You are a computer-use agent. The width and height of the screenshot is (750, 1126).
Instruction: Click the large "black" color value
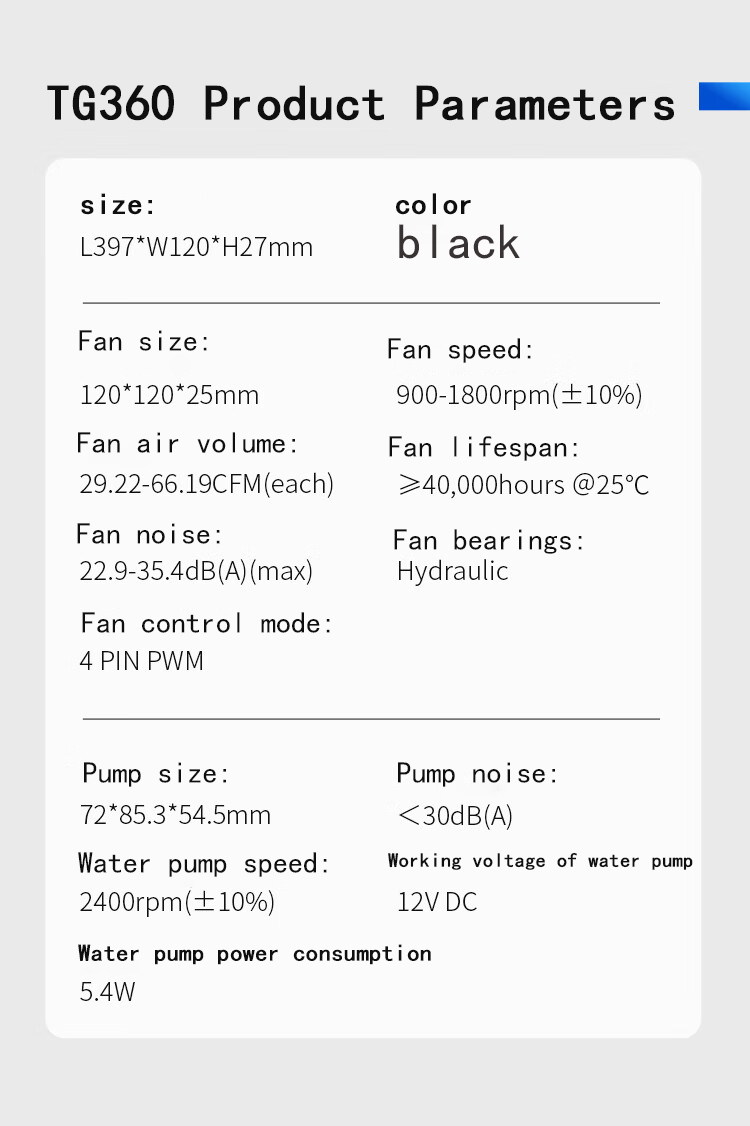coord(458,243)
